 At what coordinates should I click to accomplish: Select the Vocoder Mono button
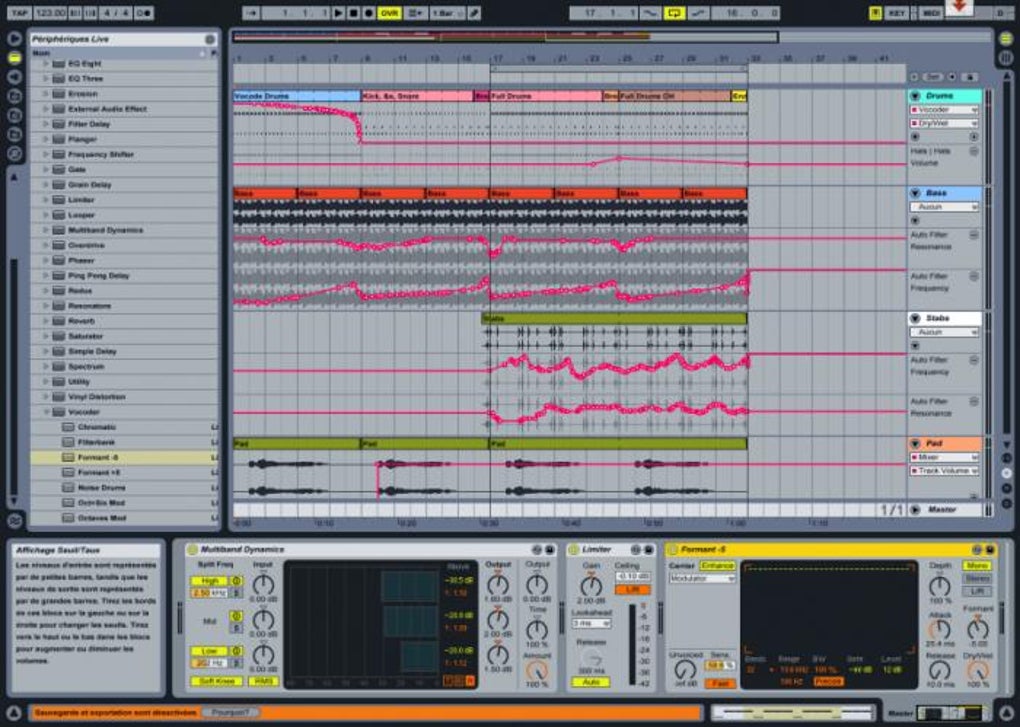click(977, 566)
